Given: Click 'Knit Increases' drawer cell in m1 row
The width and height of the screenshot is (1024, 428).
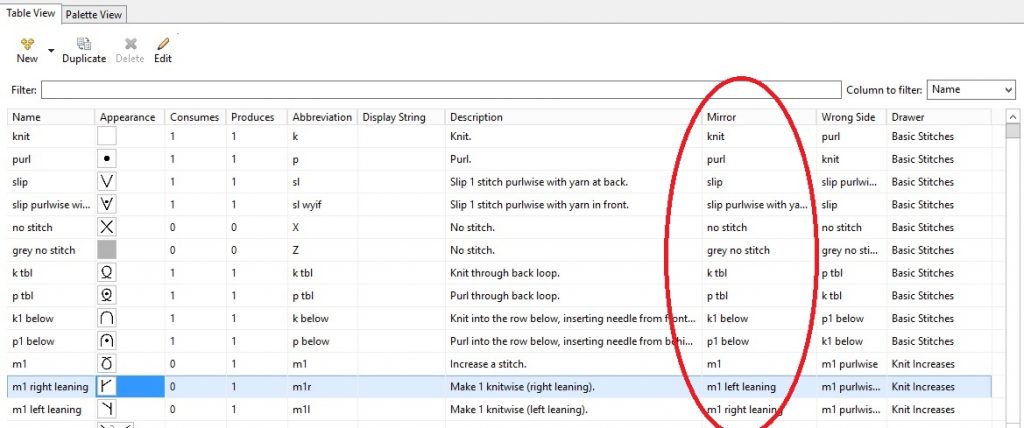Looking at the screenshot, I should coord(923,364).
